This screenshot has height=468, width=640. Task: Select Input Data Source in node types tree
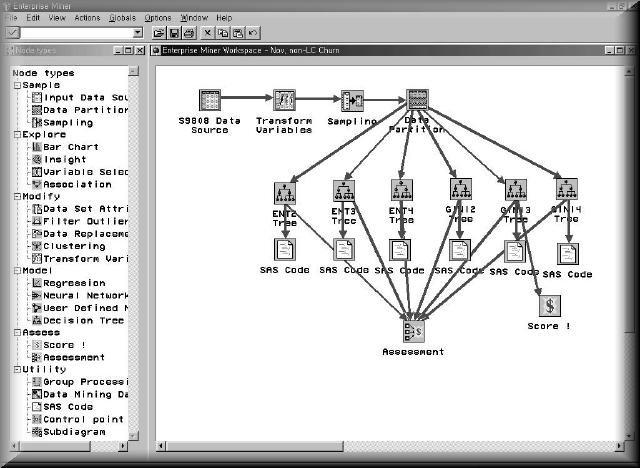[x=80, y=98]
